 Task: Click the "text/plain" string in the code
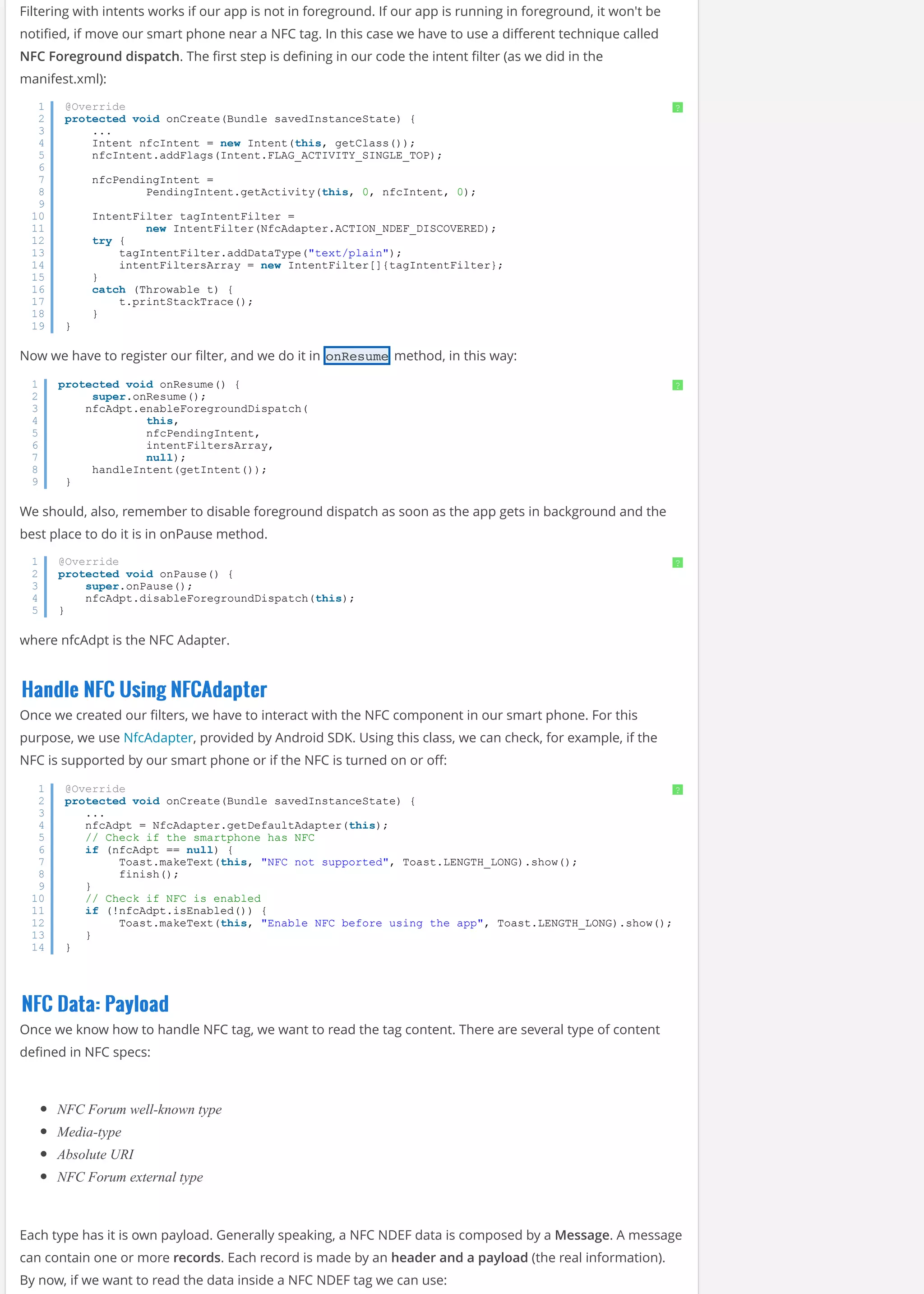(x=349, y=253)
